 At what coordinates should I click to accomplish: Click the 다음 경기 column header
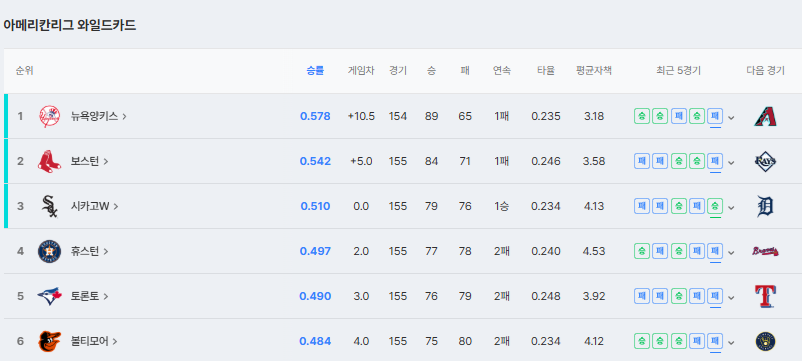pyautogui.click(x=765, y=71)
